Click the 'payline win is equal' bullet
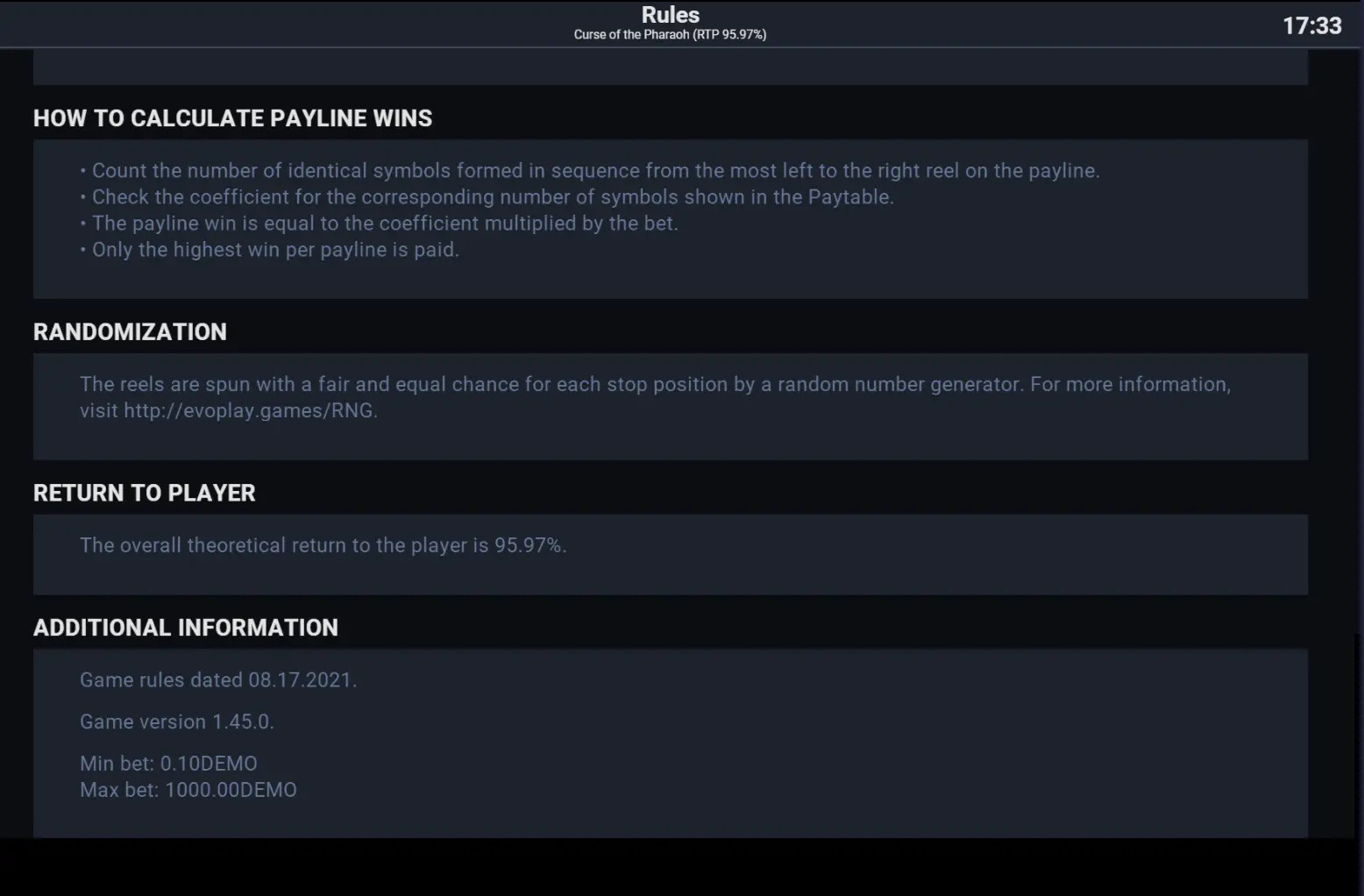Image resolution: width=1364 pixels, height=896 pixels. (380, 224)
